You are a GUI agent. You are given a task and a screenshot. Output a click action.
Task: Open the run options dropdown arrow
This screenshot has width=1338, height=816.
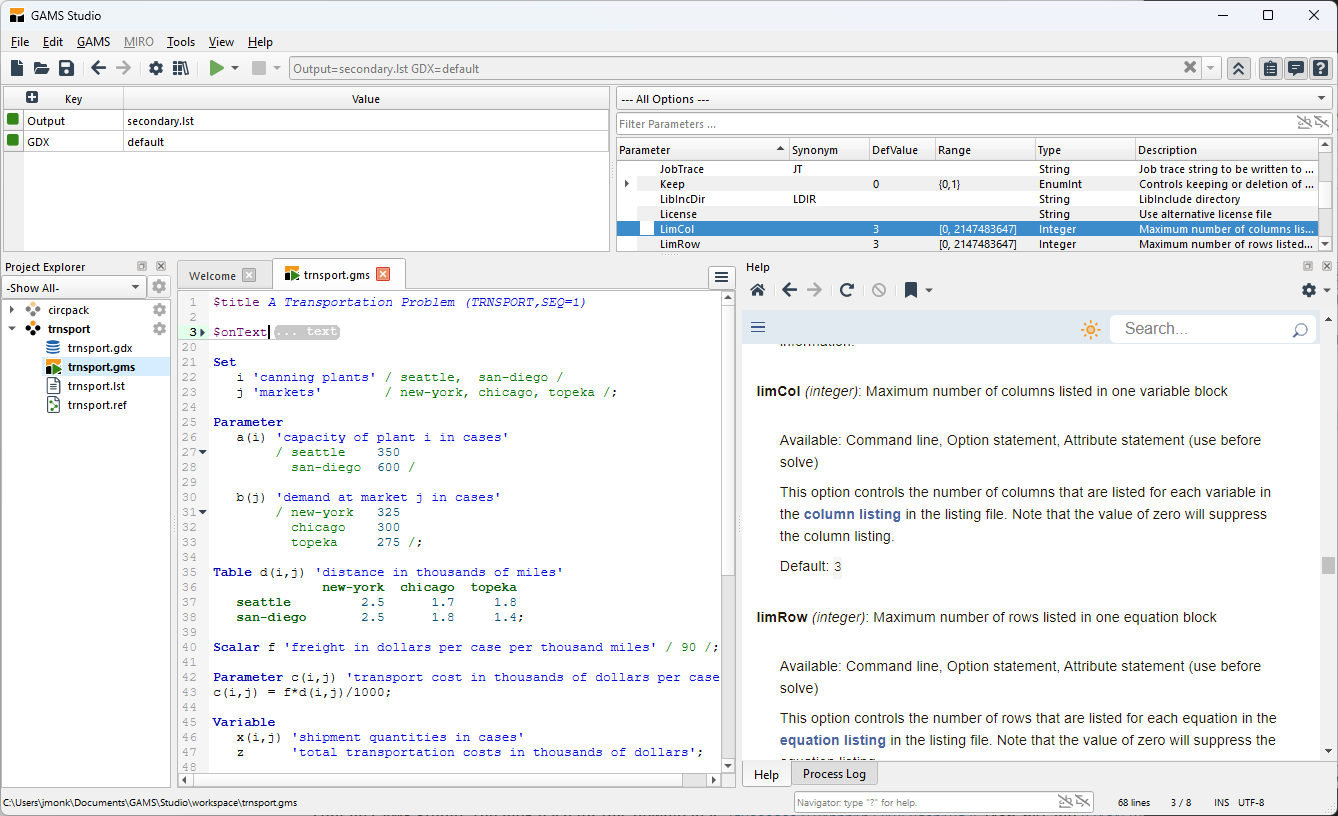(x=235, y=68)
